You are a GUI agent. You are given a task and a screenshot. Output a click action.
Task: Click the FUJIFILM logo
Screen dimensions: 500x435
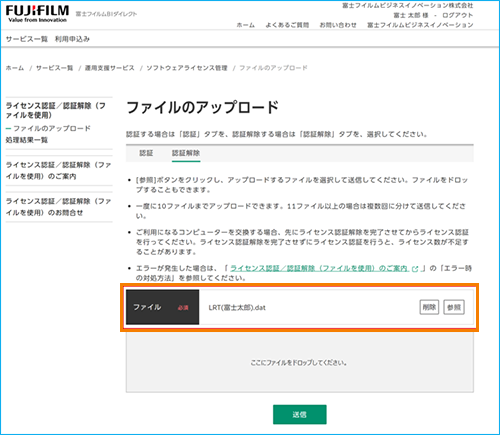(37, 14)
